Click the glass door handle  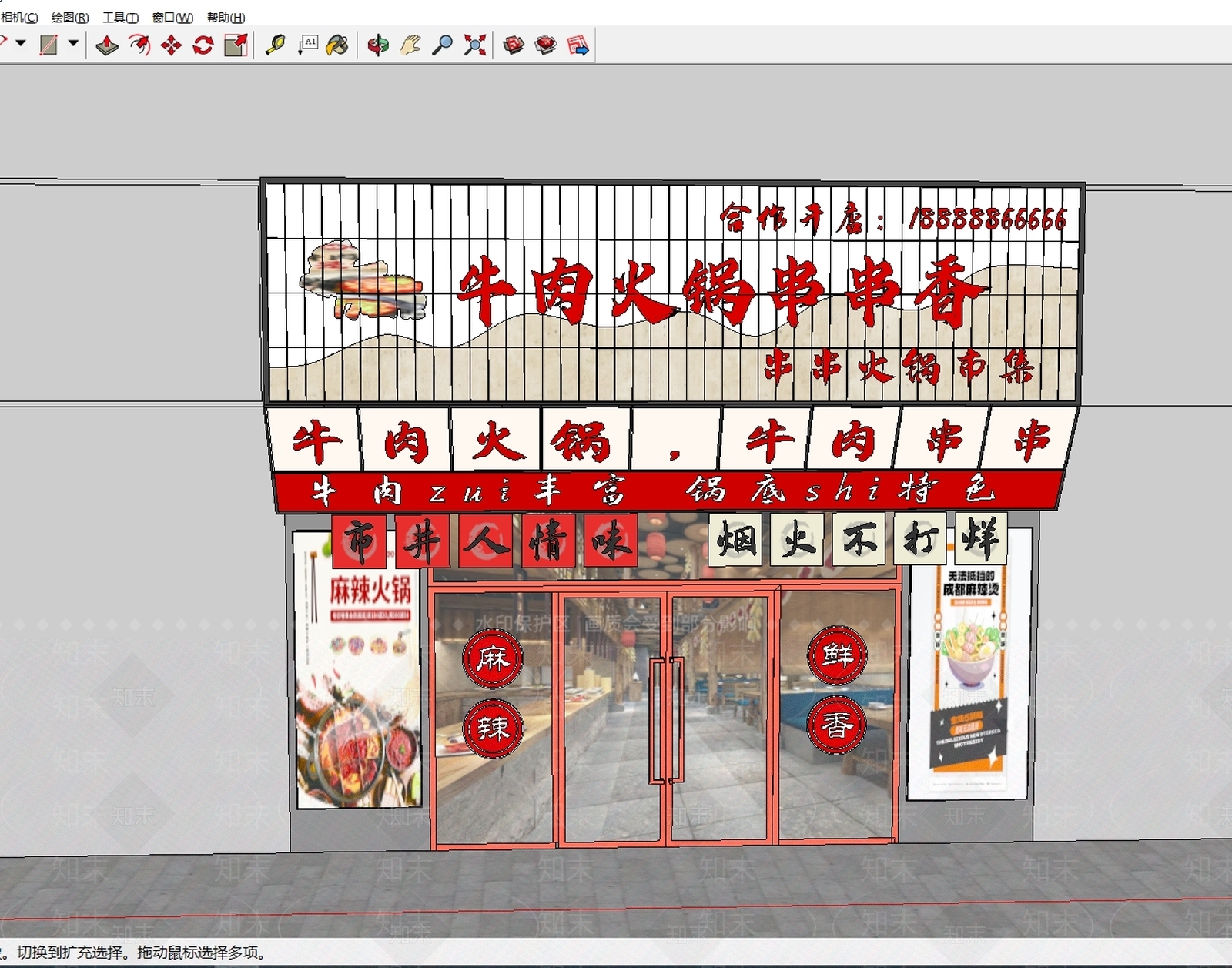(x=666, y=720)
